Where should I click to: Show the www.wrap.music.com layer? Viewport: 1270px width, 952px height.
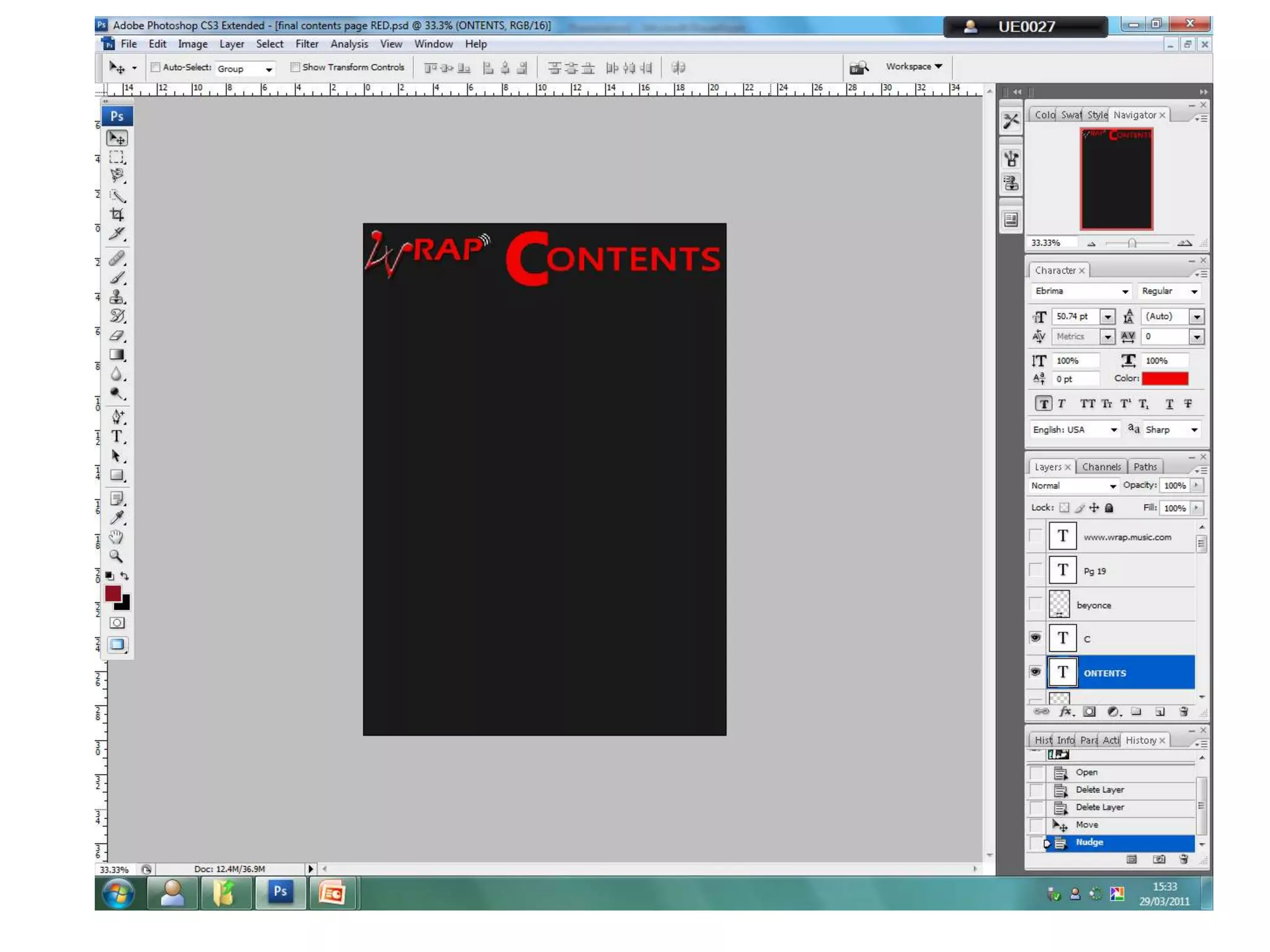(1035, 535)
